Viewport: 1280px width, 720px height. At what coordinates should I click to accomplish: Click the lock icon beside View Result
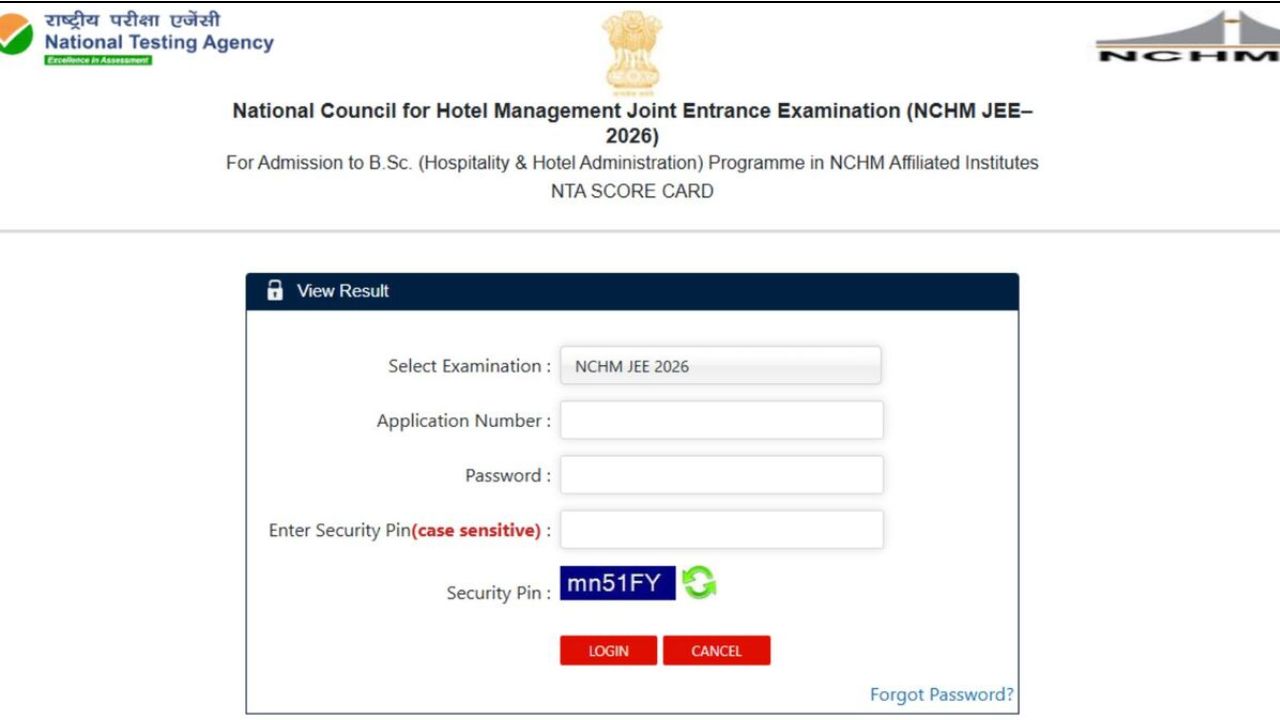275,291
